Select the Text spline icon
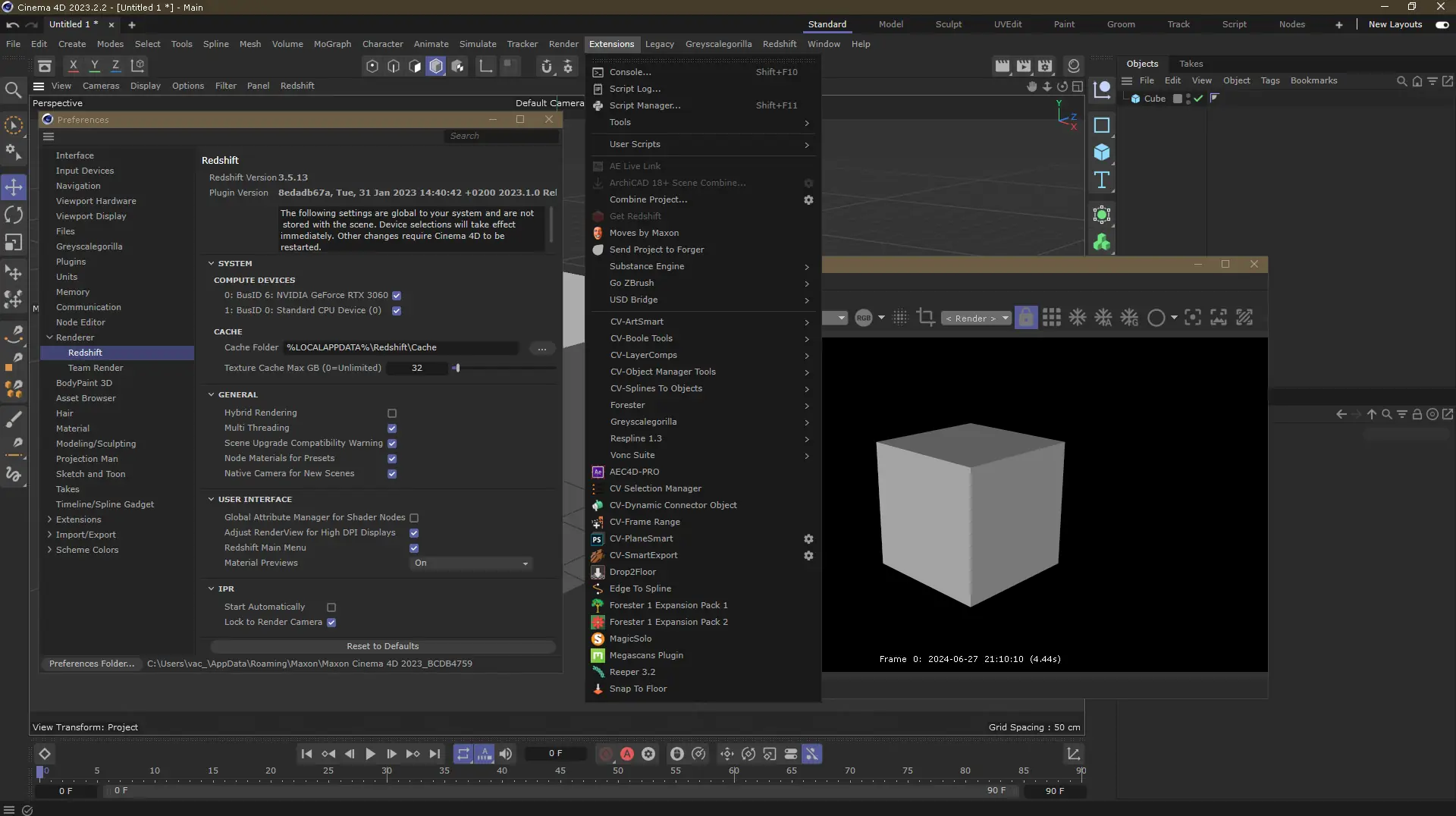The image size is (1456, 816). click(x=1102, y=180)
